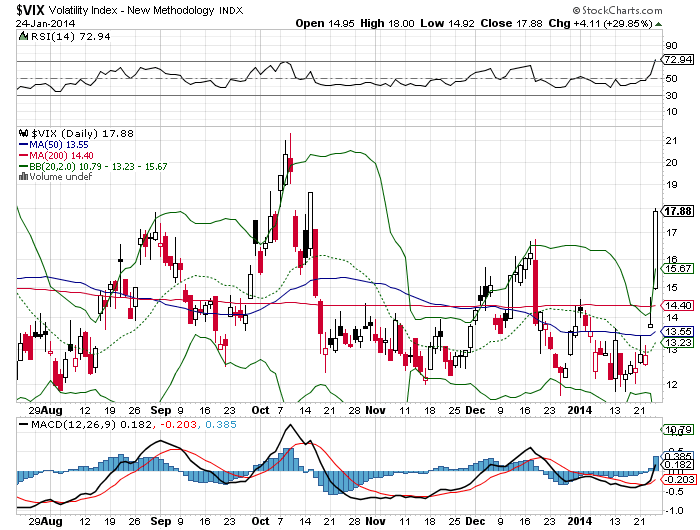Click the $VIX candlestick legend icon
The height and width of the screenshot is (530, 700).
[24, 133]
